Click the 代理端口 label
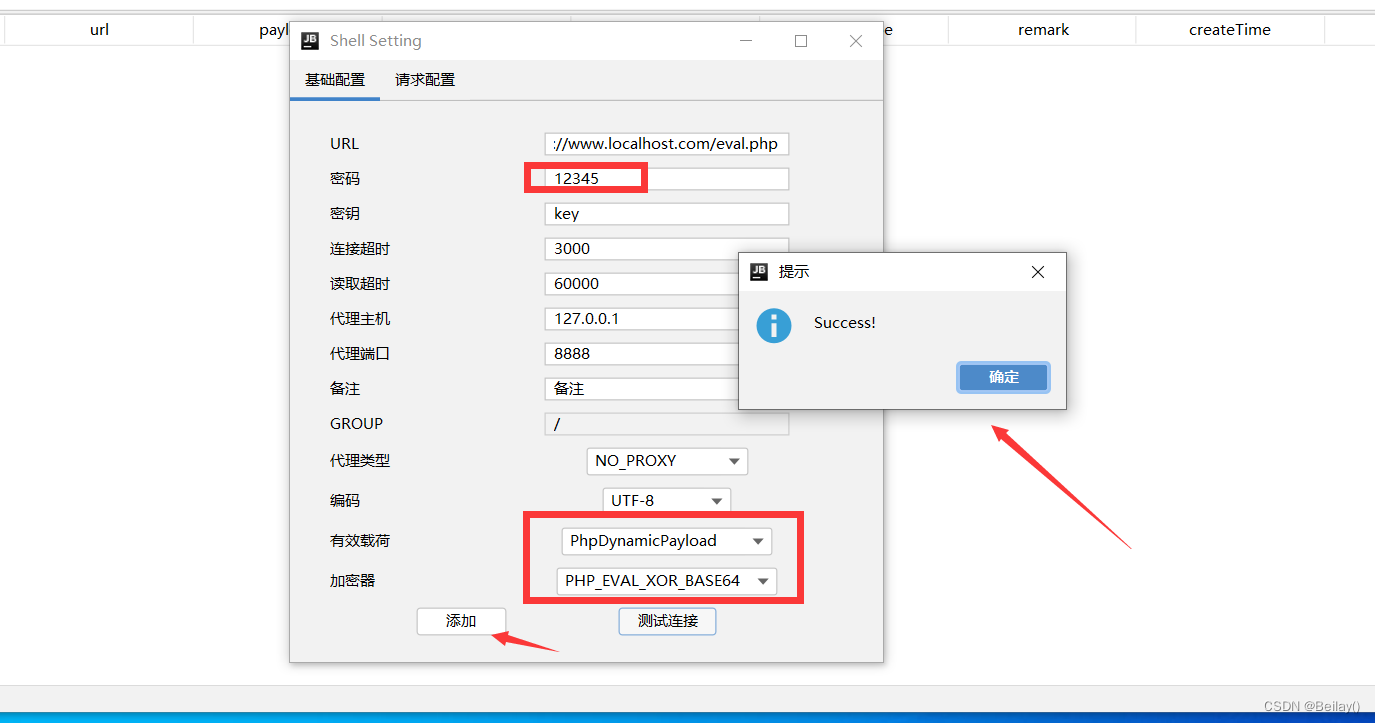This screenshot has height=723, width=1375. pos(360,354)
